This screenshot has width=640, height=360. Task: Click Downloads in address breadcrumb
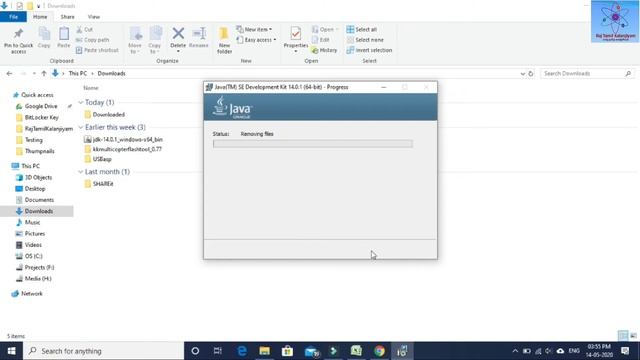pyautogui.click(x=111, y=73)
